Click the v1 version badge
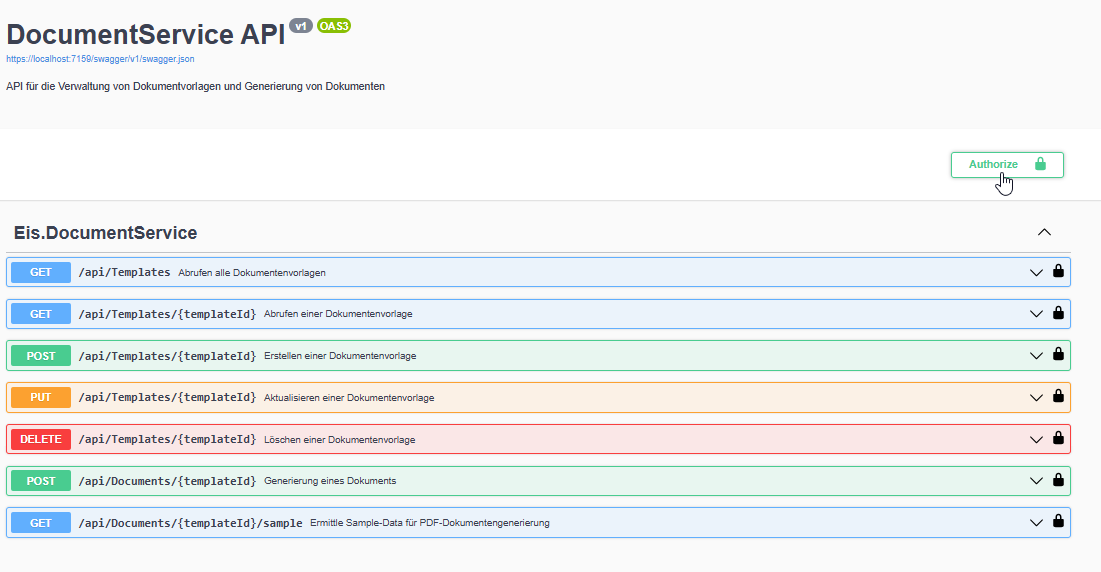This screenshot has height=572, width=1101. tap(301, 26)
